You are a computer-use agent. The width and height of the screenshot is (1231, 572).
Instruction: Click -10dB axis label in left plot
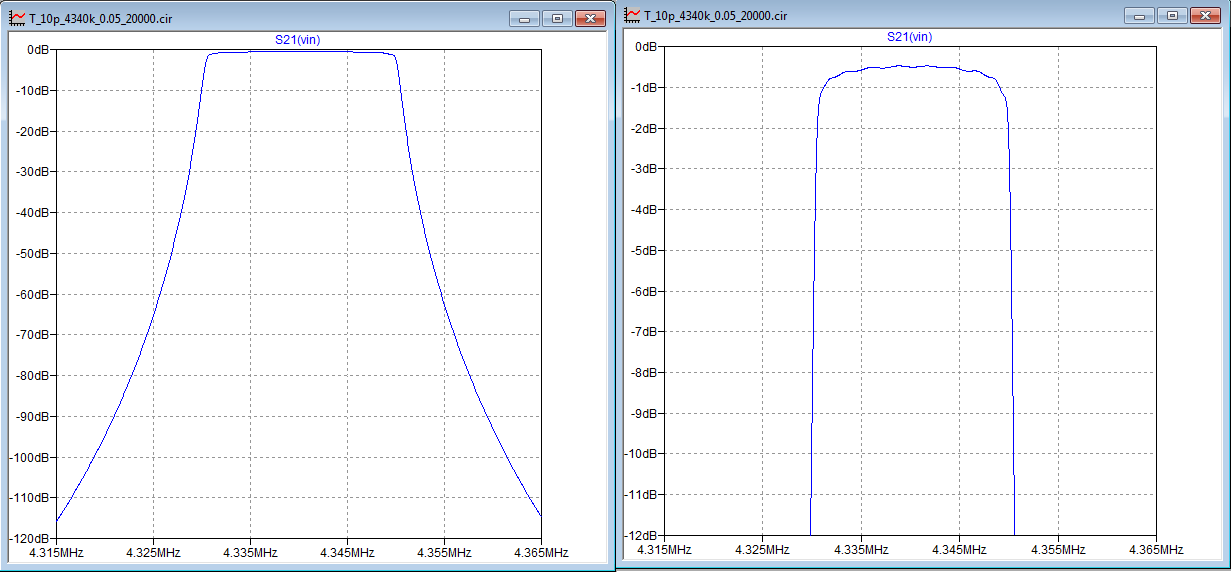point(33,91)
